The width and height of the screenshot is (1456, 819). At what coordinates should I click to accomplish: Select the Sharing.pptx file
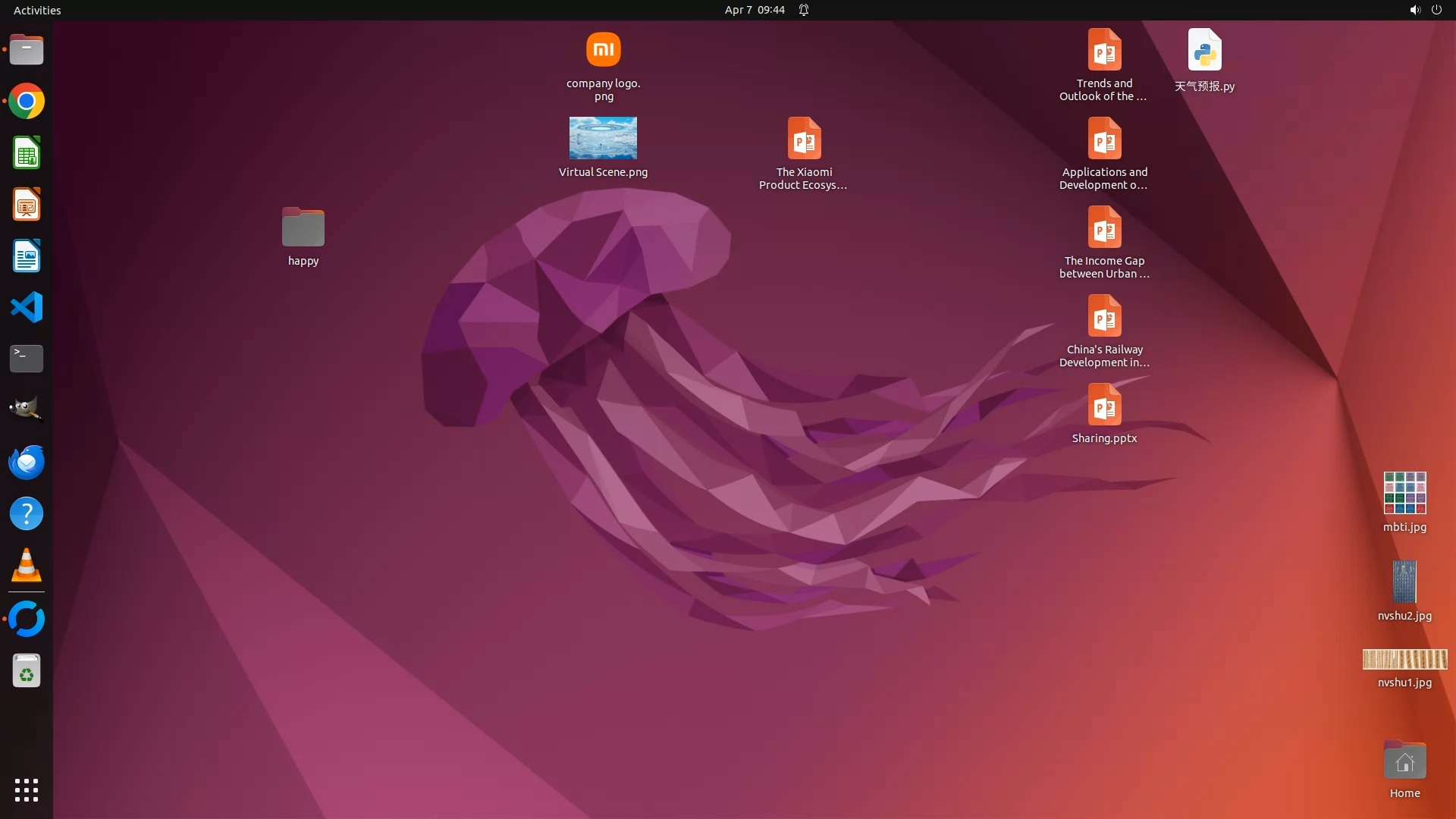pos(1104,405)
